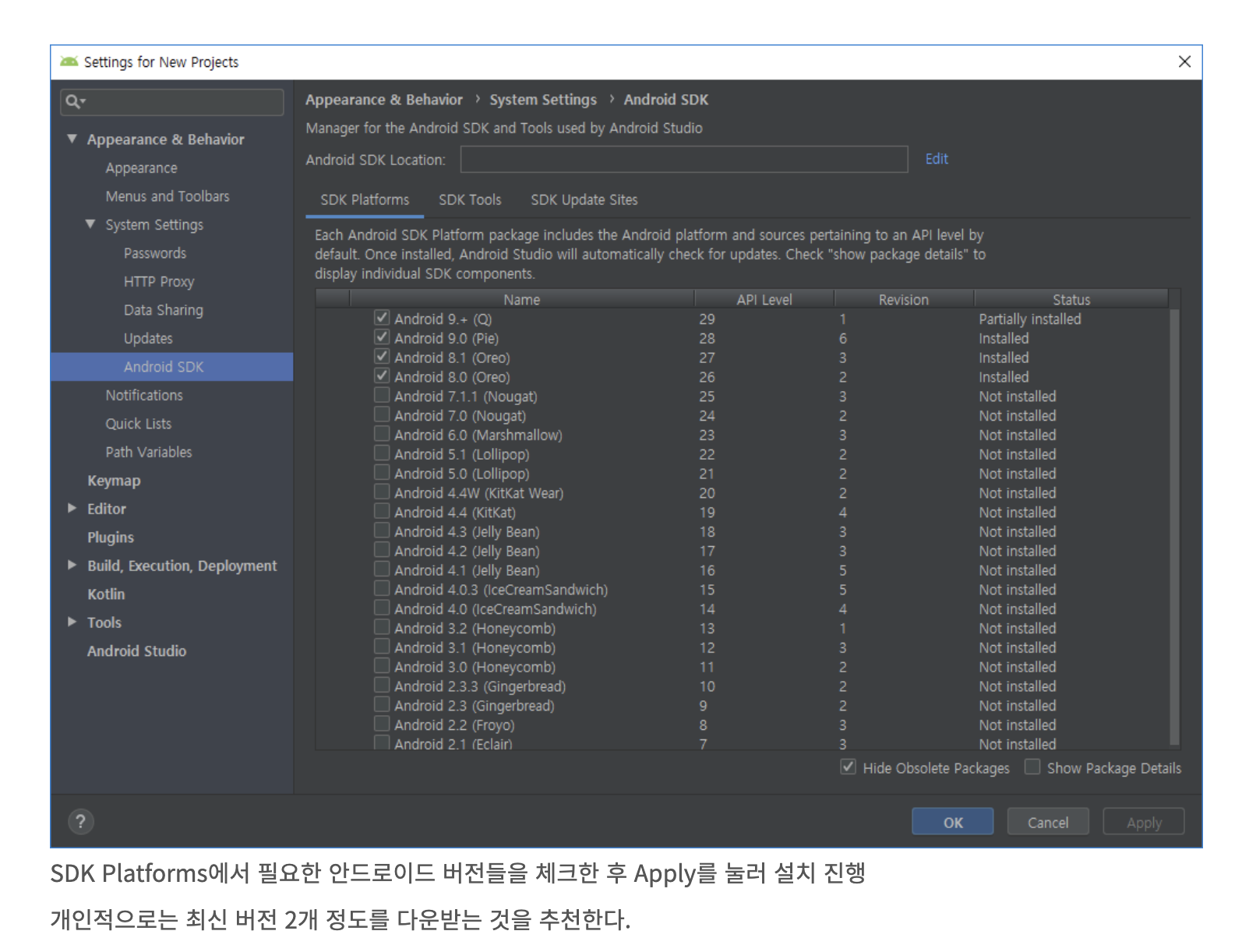Open Quick Lists settings
Screen dimensions: 1242x952
pos(139,424)
